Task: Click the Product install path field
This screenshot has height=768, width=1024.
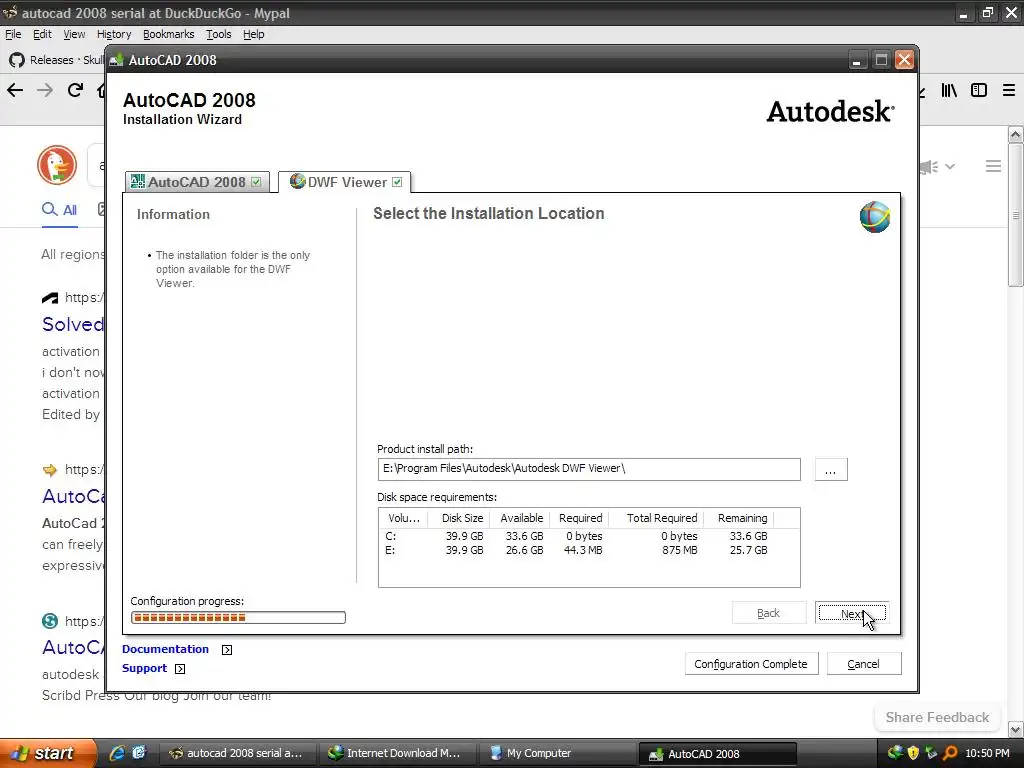Action: tap(588, 469)
